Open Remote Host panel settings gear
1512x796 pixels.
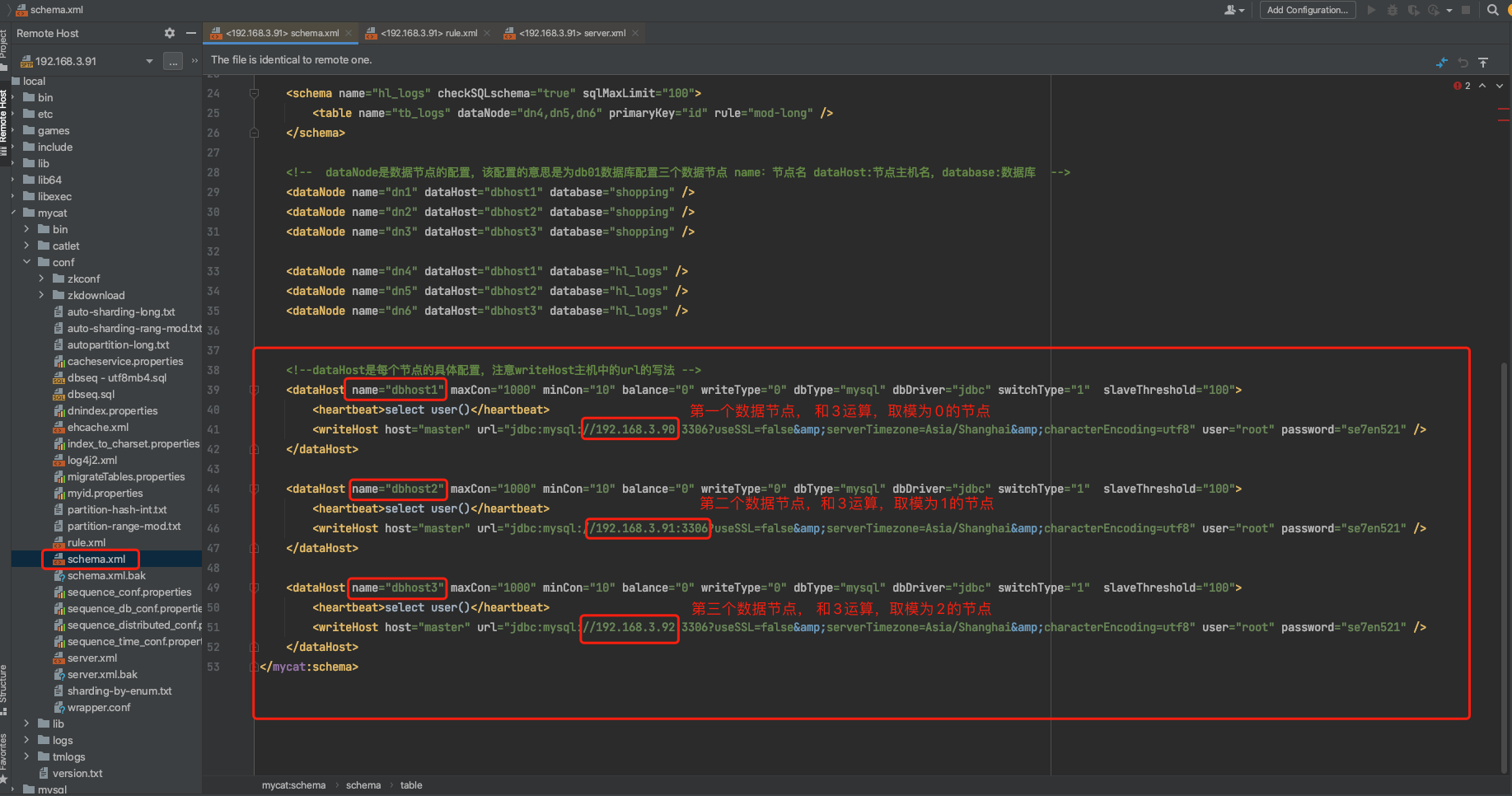pyautogui.click(x=170, y=33)
